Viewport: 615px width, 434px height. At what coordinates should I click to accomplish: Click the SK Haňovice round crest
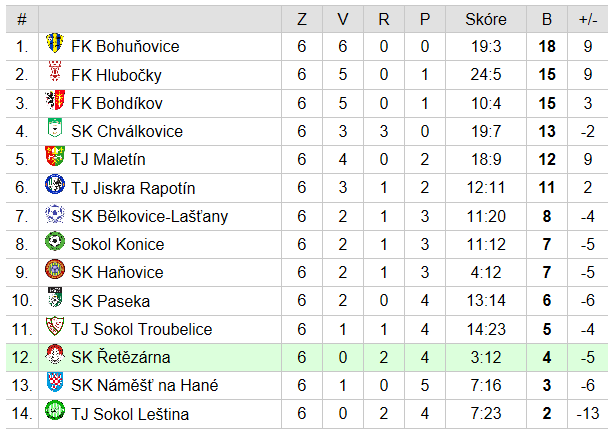click(55, 269)
